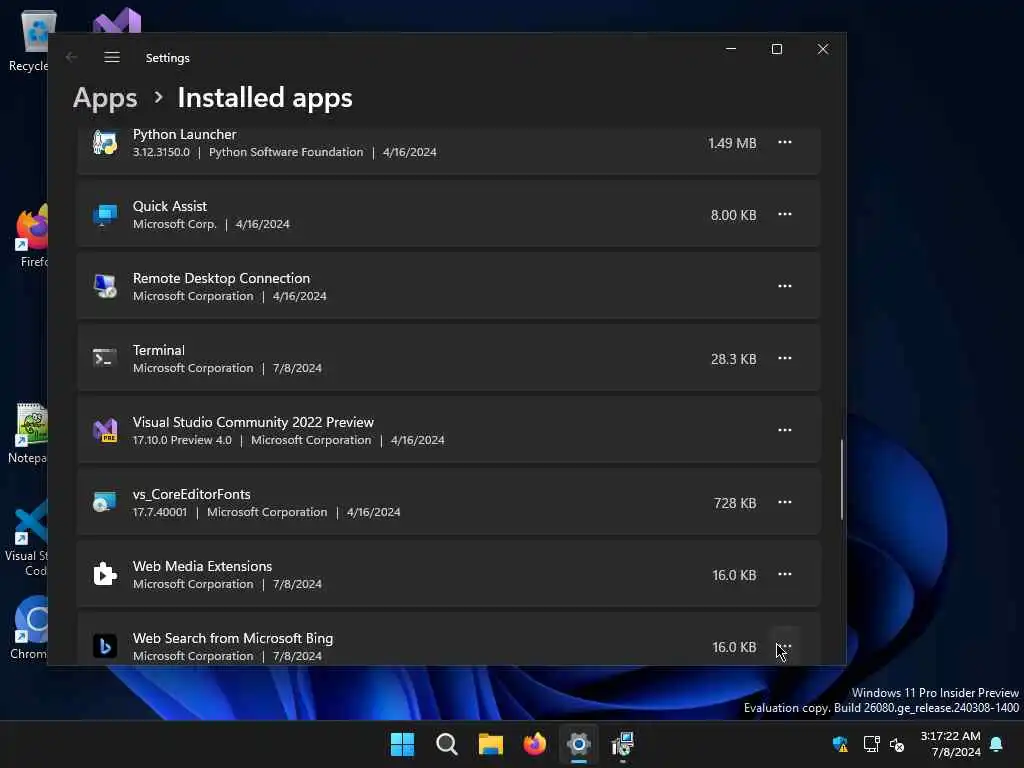Select the Visual Studio Code desktop shortcut
The height and width of the screenshot is (768, 1024).
coord(27,538)
